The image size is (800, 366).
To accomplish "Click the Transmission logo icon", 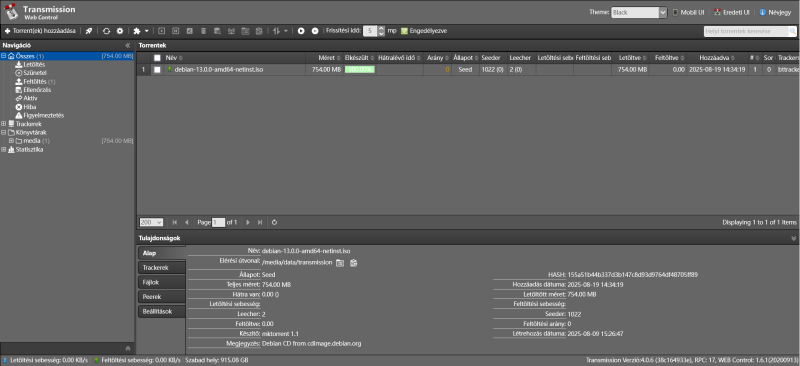I will 11,12.
